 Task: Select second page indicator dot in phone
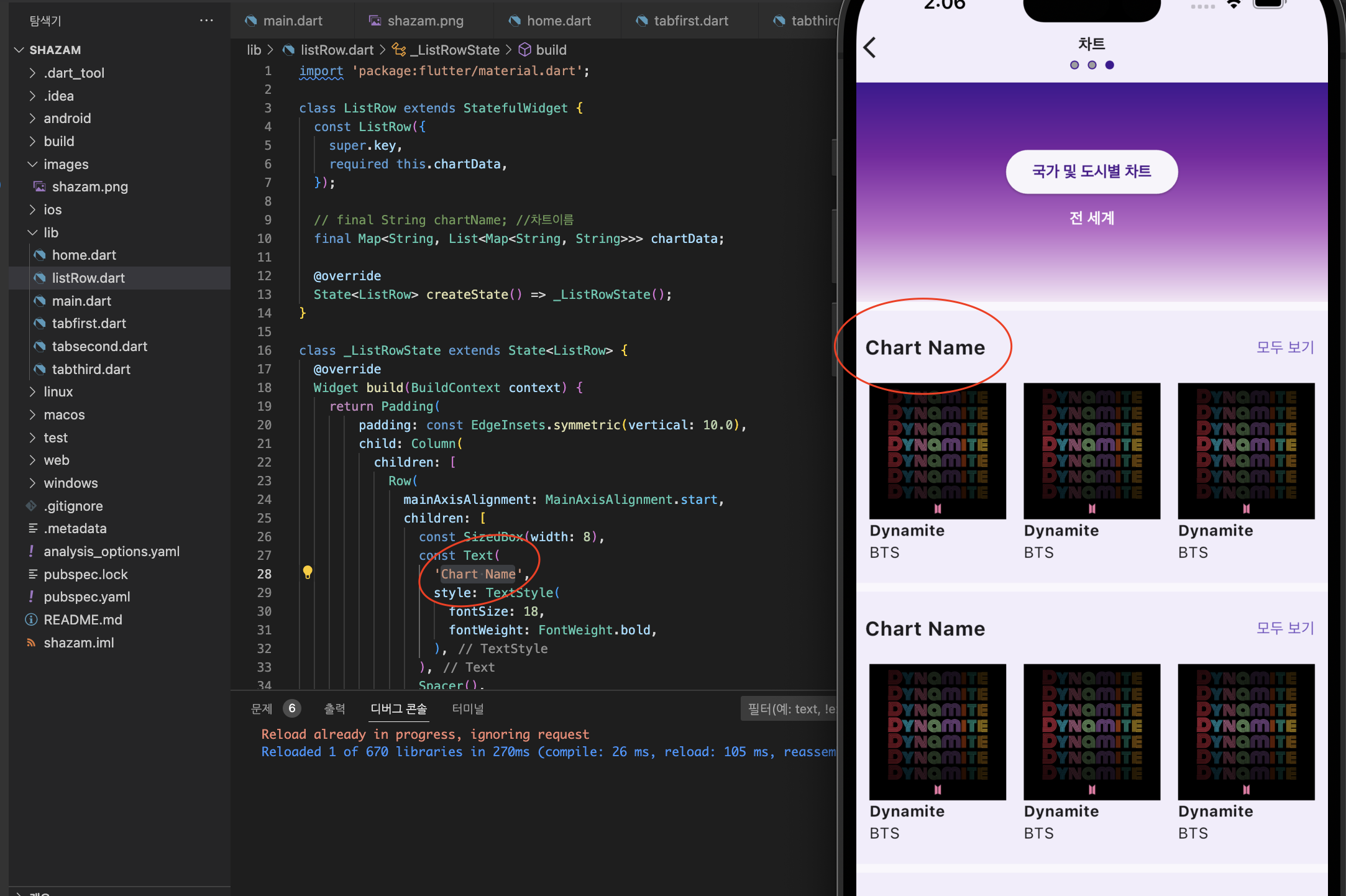coord(1092,65)
